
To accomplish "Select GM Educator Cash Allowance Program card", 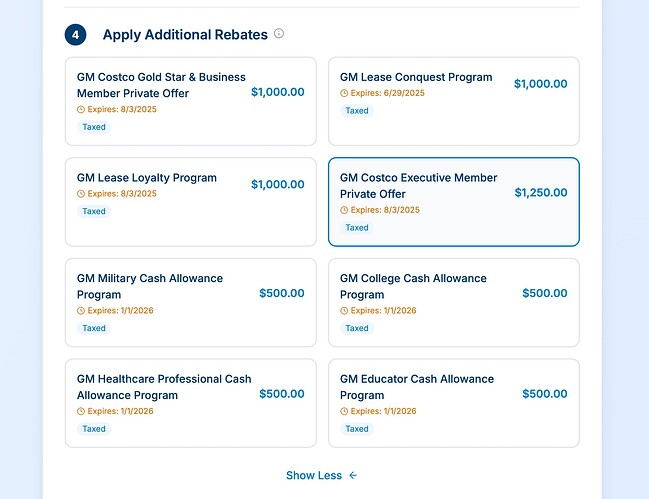I will [454, 403].
